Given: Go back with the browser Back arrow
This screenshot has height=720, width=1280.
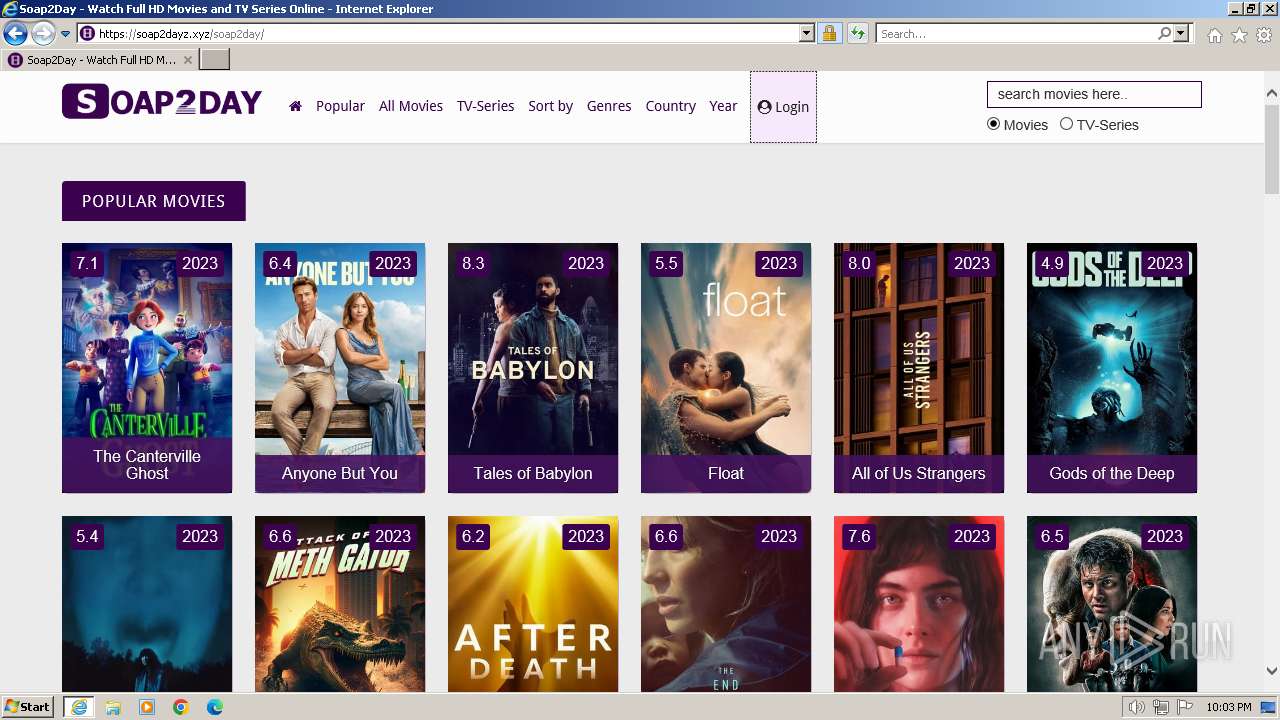Looking at the screenshot, I should coord(15,34).
